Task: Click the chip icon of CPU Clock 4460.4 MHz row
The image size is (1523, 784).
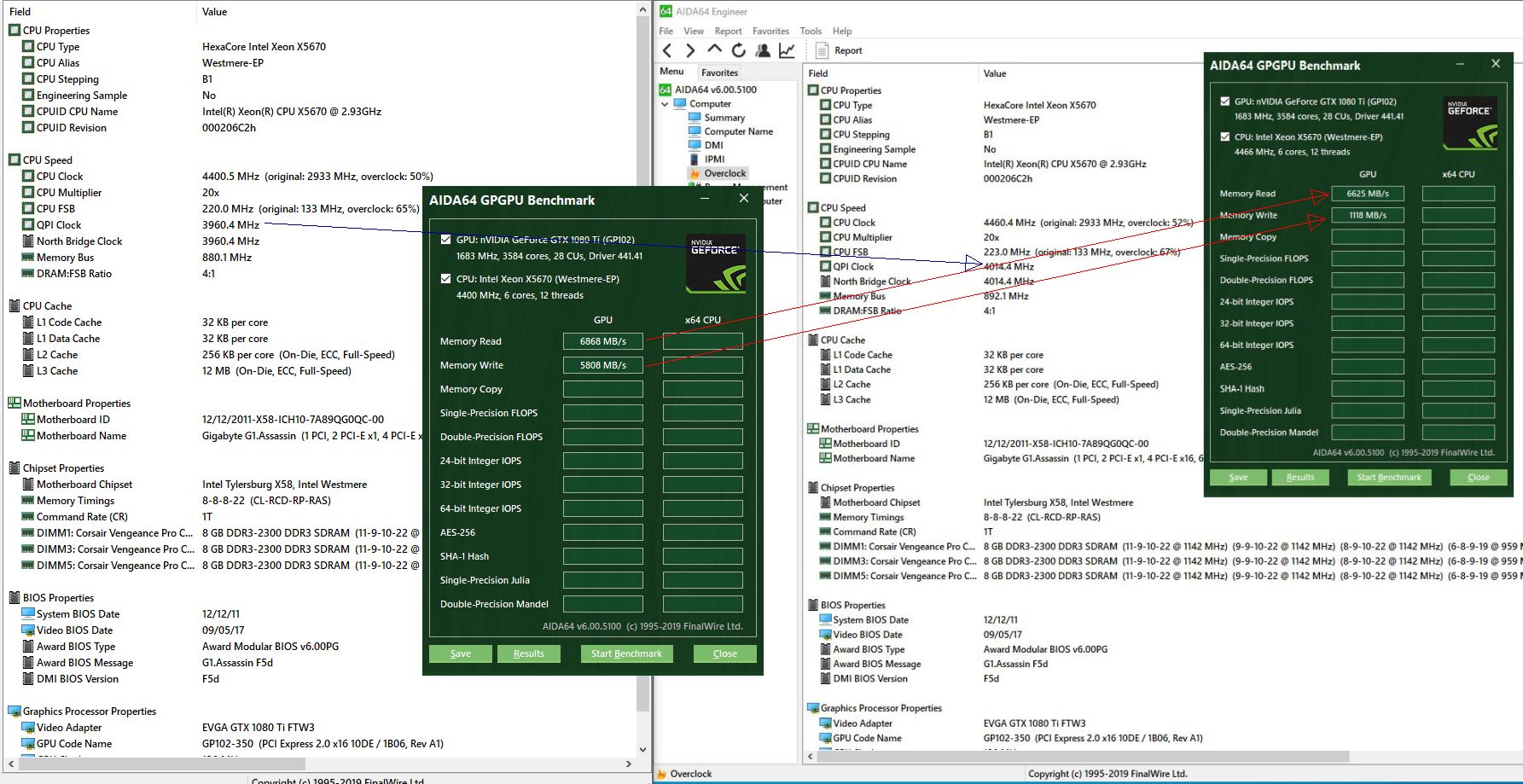Action: [x=825, y=223]
